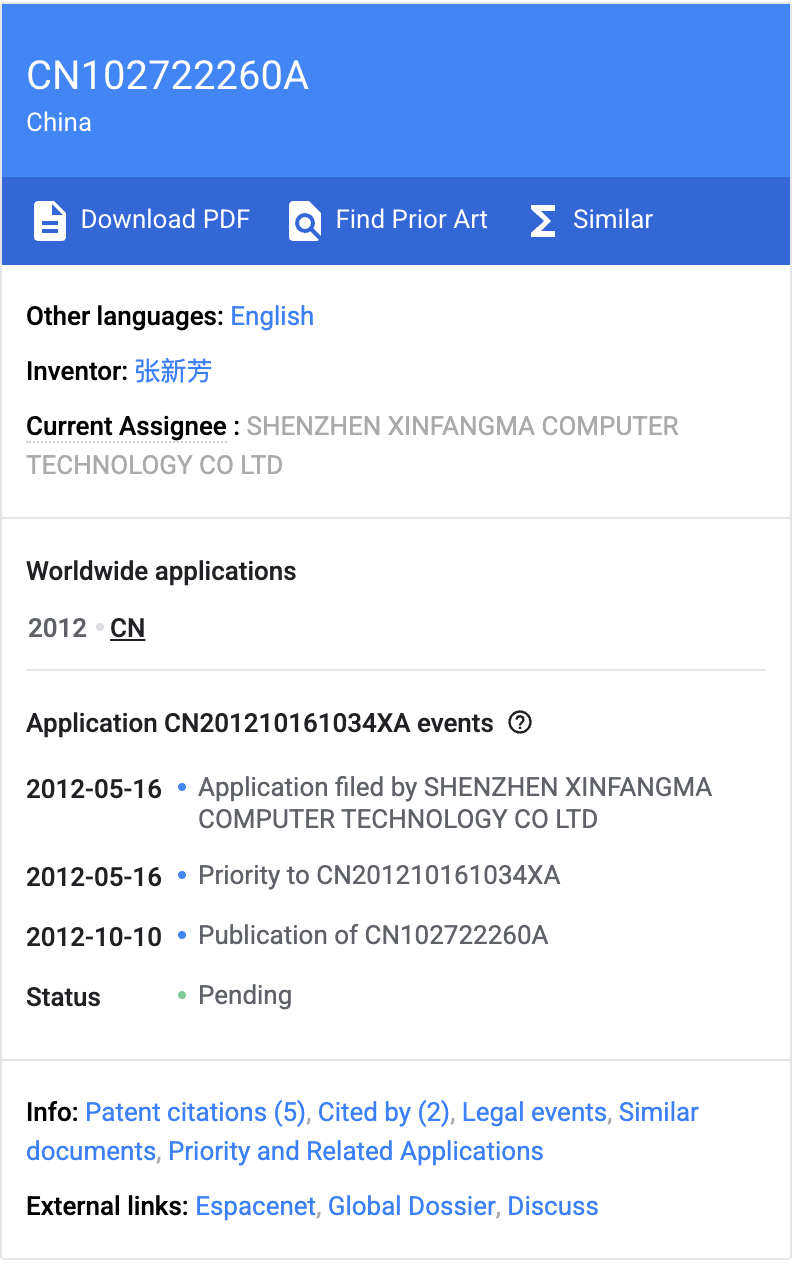Jump to Cited by (2)
The width and height of the screenshot is (794, 1264).
384,1112
